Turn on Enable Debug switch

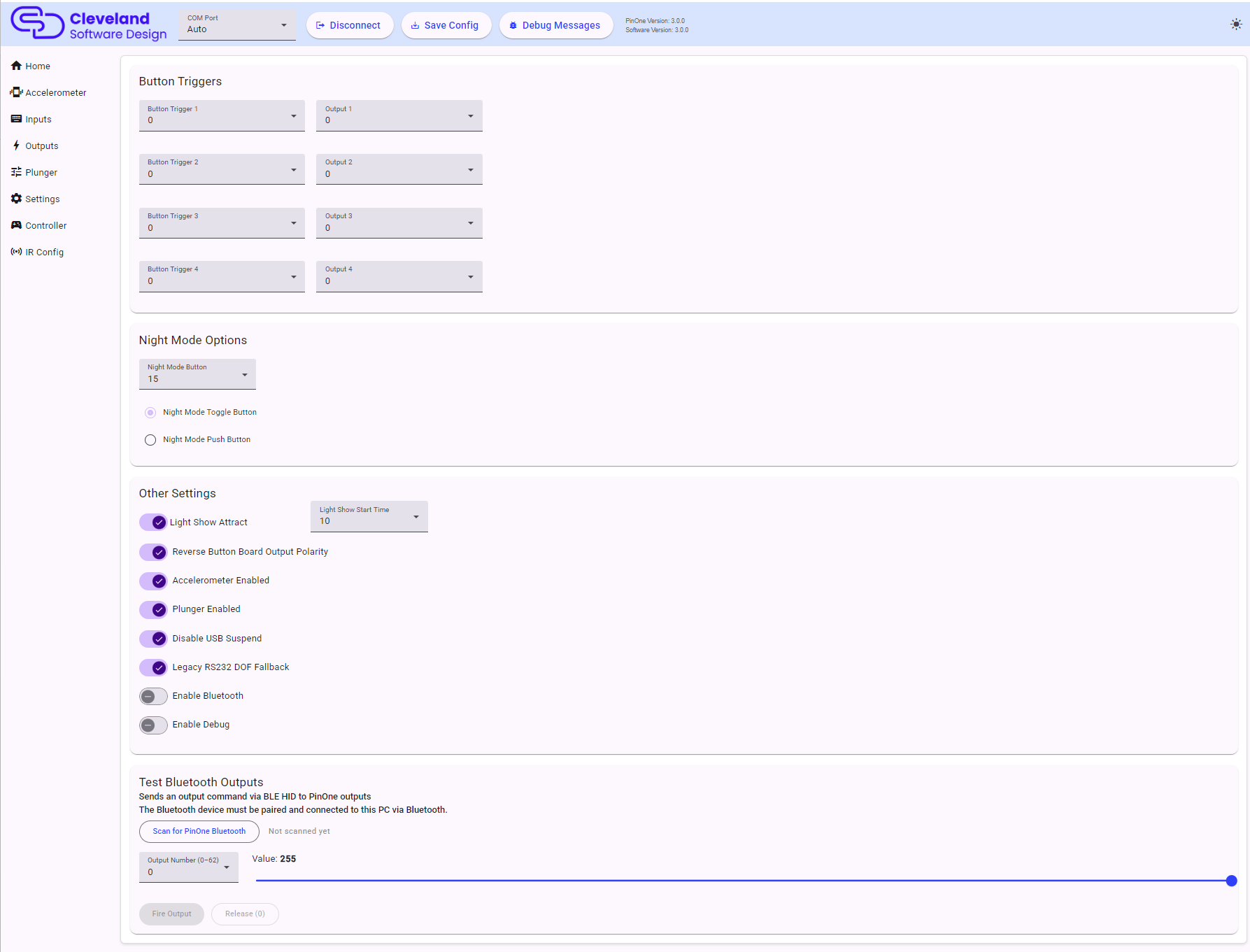tap(153, 725)
